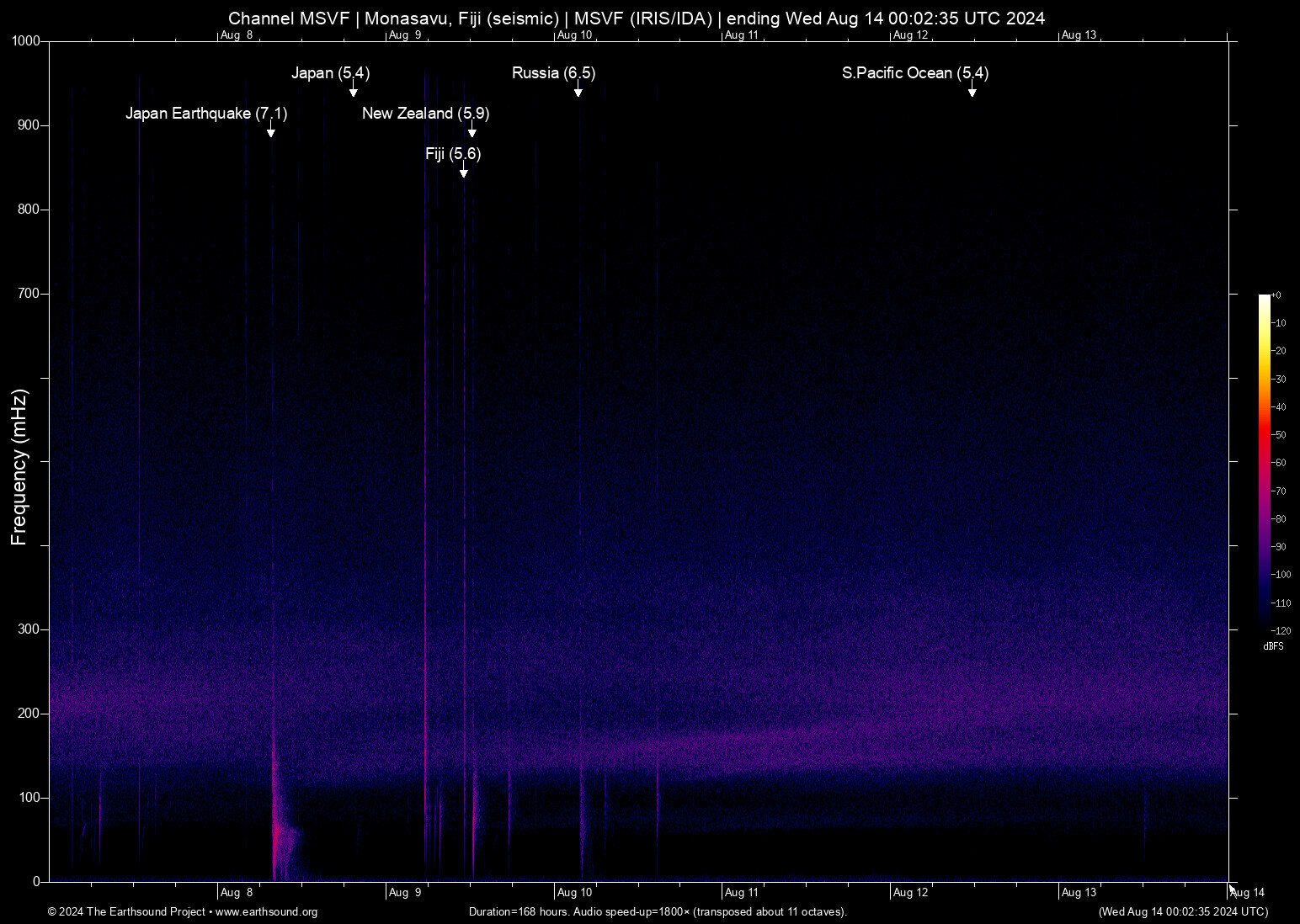The image size is (1300, 924).
Task: Click the arrow beneath New Zealand (5.9)
Action: click(x=472, y=130)
